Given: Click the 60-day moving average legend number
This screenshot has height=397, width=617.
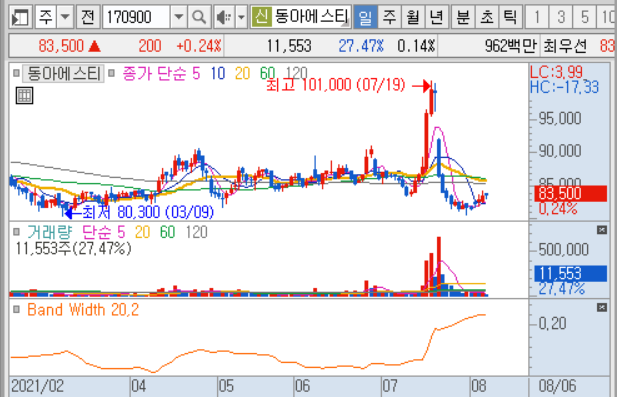Looking at the screenshot, I should pos(268,74).
